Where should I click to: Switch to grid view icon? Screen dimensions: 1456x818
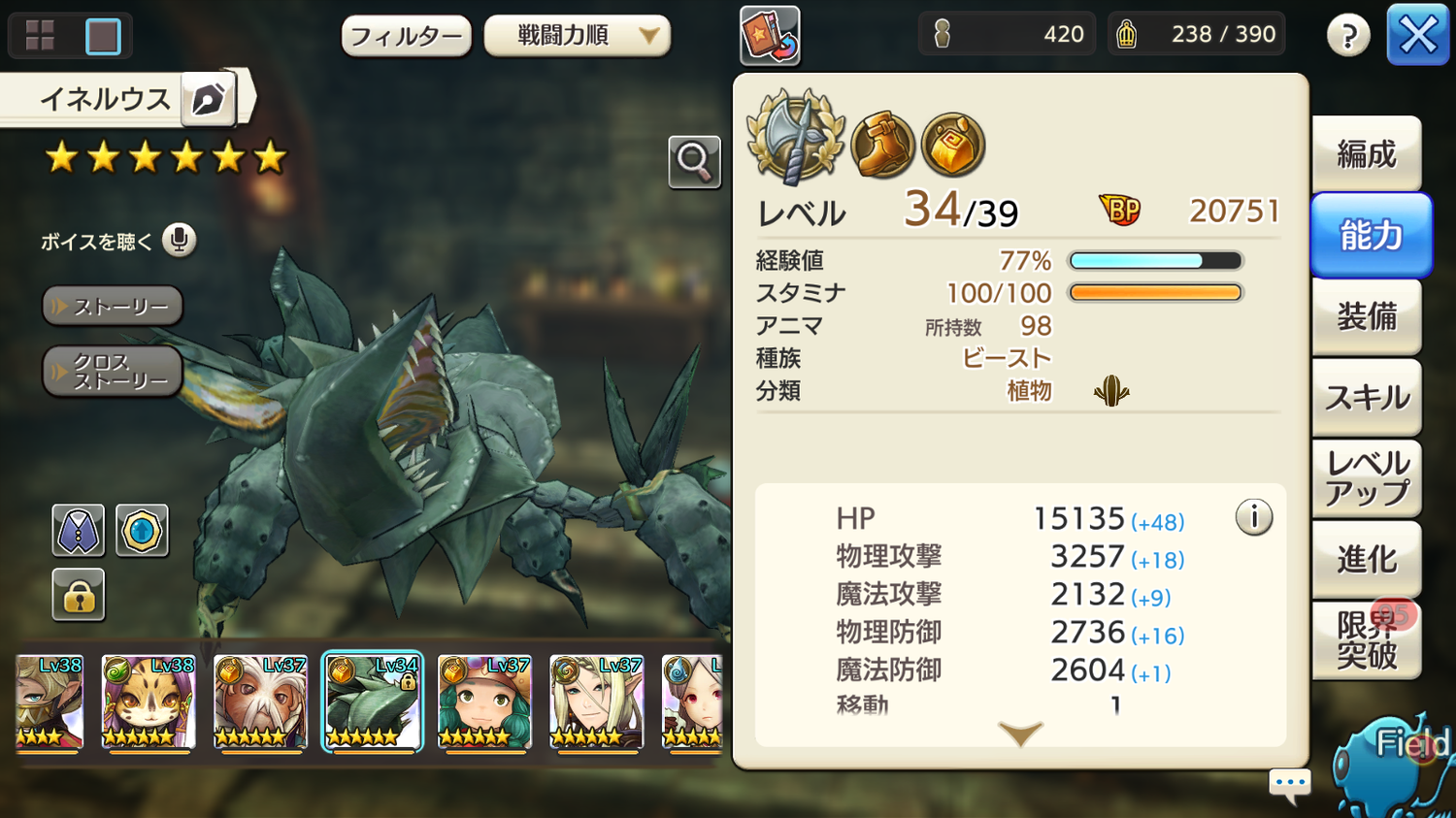coord(40,36)
